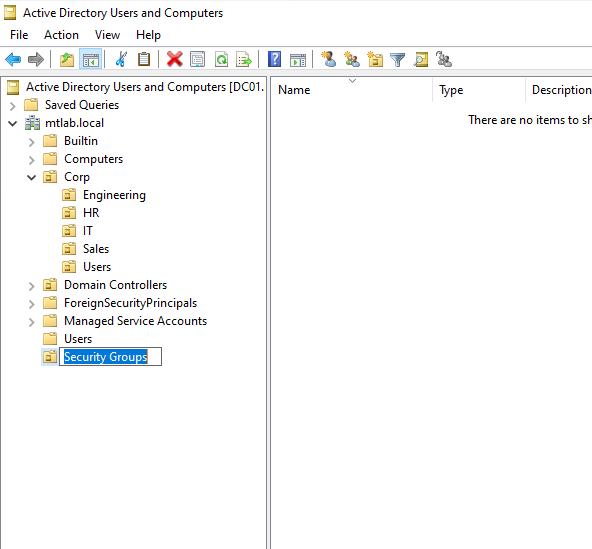The height and width of the screenshot is (549, 592).
Task: Expand the Computers container
Action: 32,160
